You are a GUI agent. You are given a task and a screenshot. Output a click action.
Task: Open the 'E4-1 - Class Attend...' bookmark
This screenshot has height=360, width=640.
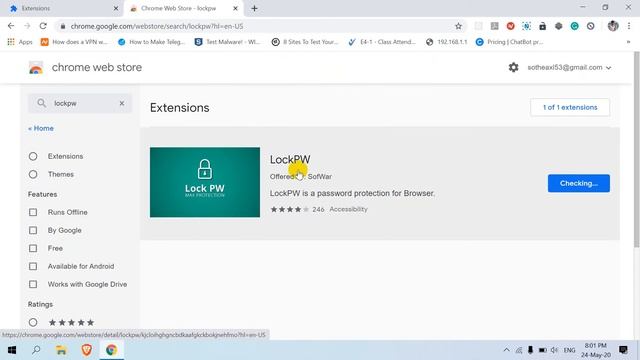(x=382, y=42)
